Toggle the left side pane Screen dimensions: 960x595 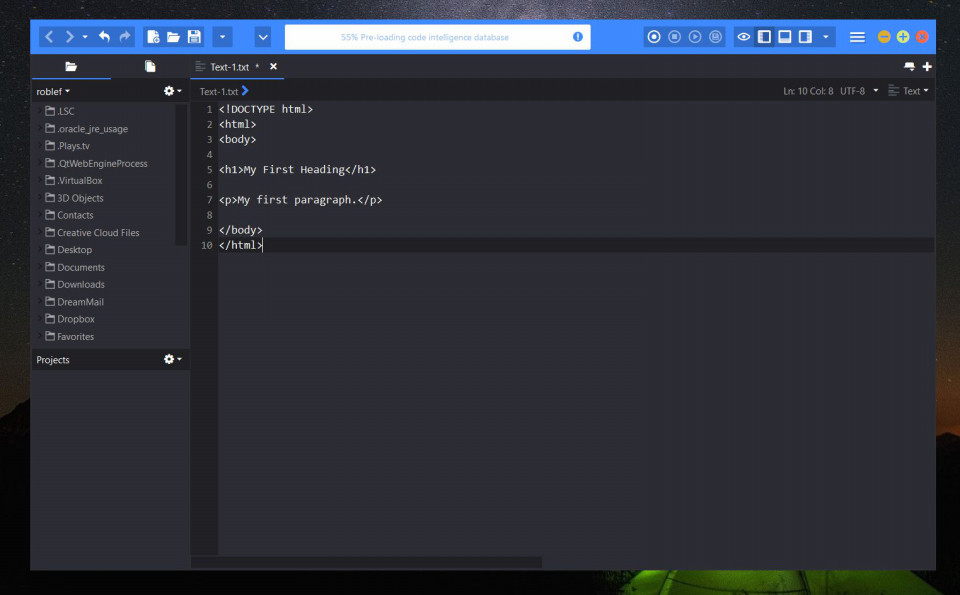[x=764, y=37]
